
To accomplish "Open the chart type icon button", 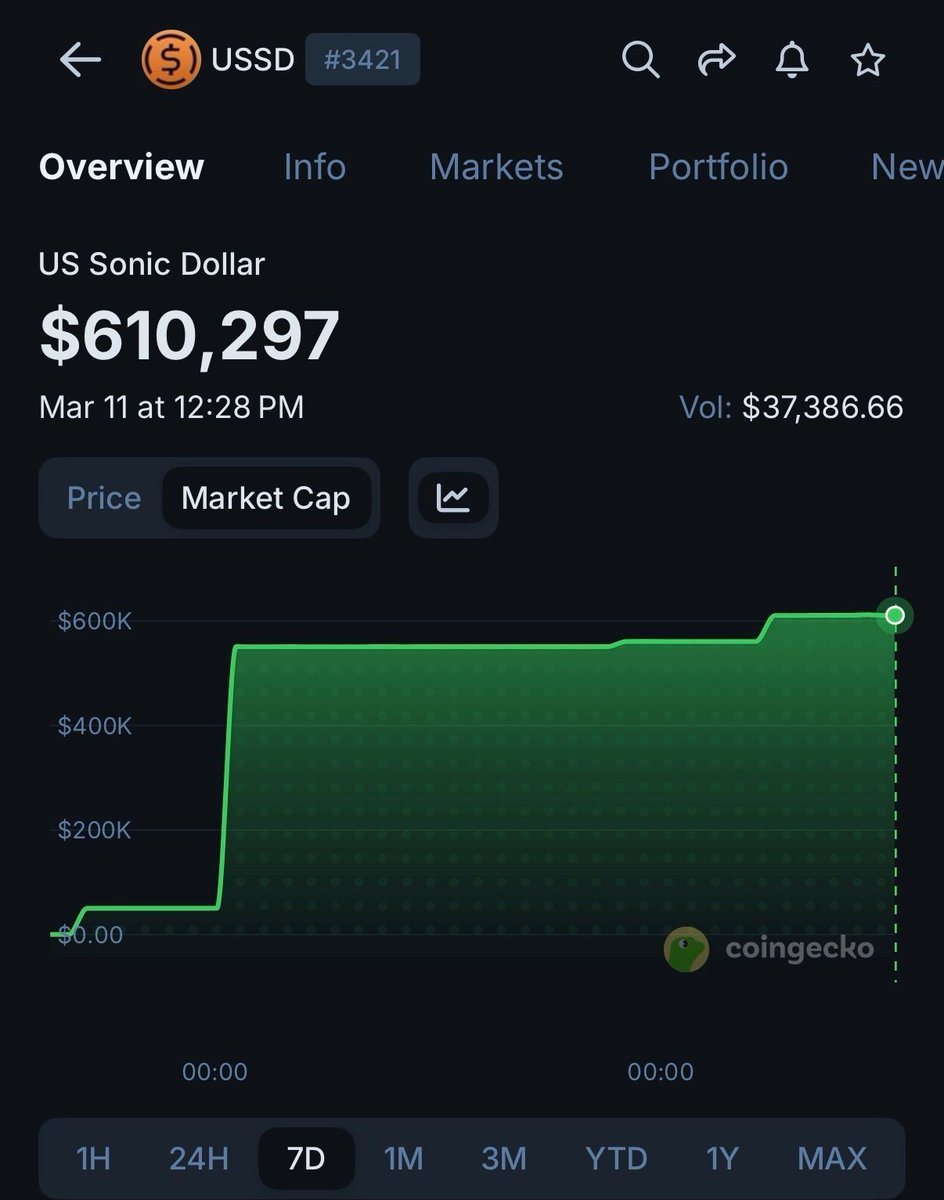I will 453,497.
